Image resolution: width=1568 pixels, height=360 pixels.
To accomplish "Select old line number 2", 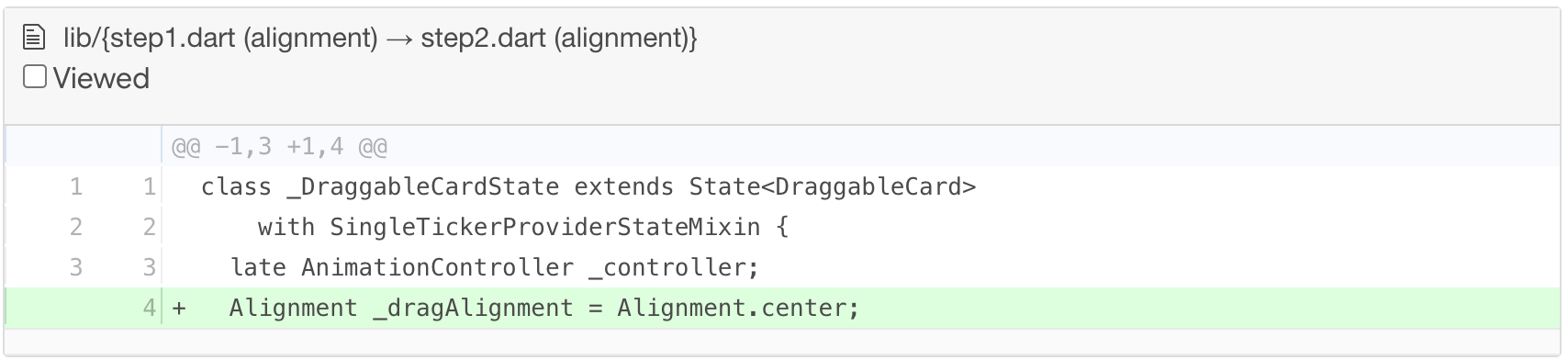I will (76, 227).
